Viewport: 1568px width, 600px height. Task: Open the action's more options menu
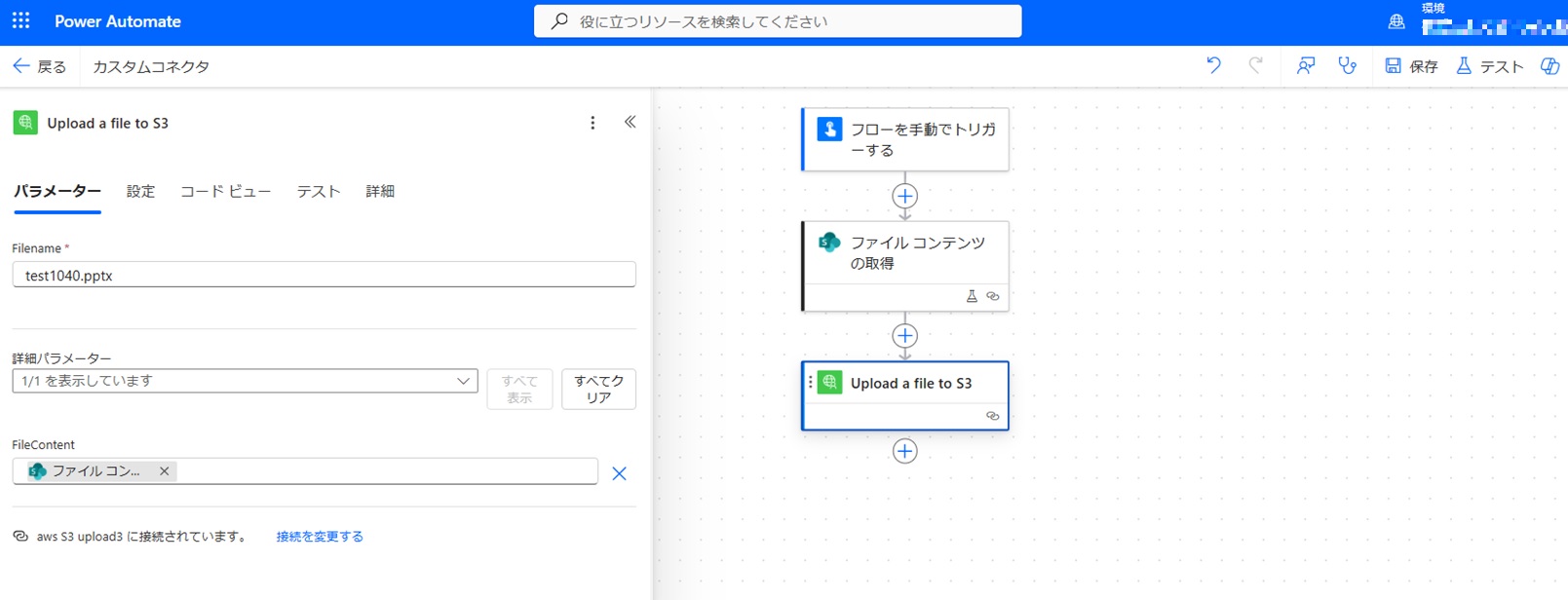point(593,123)
